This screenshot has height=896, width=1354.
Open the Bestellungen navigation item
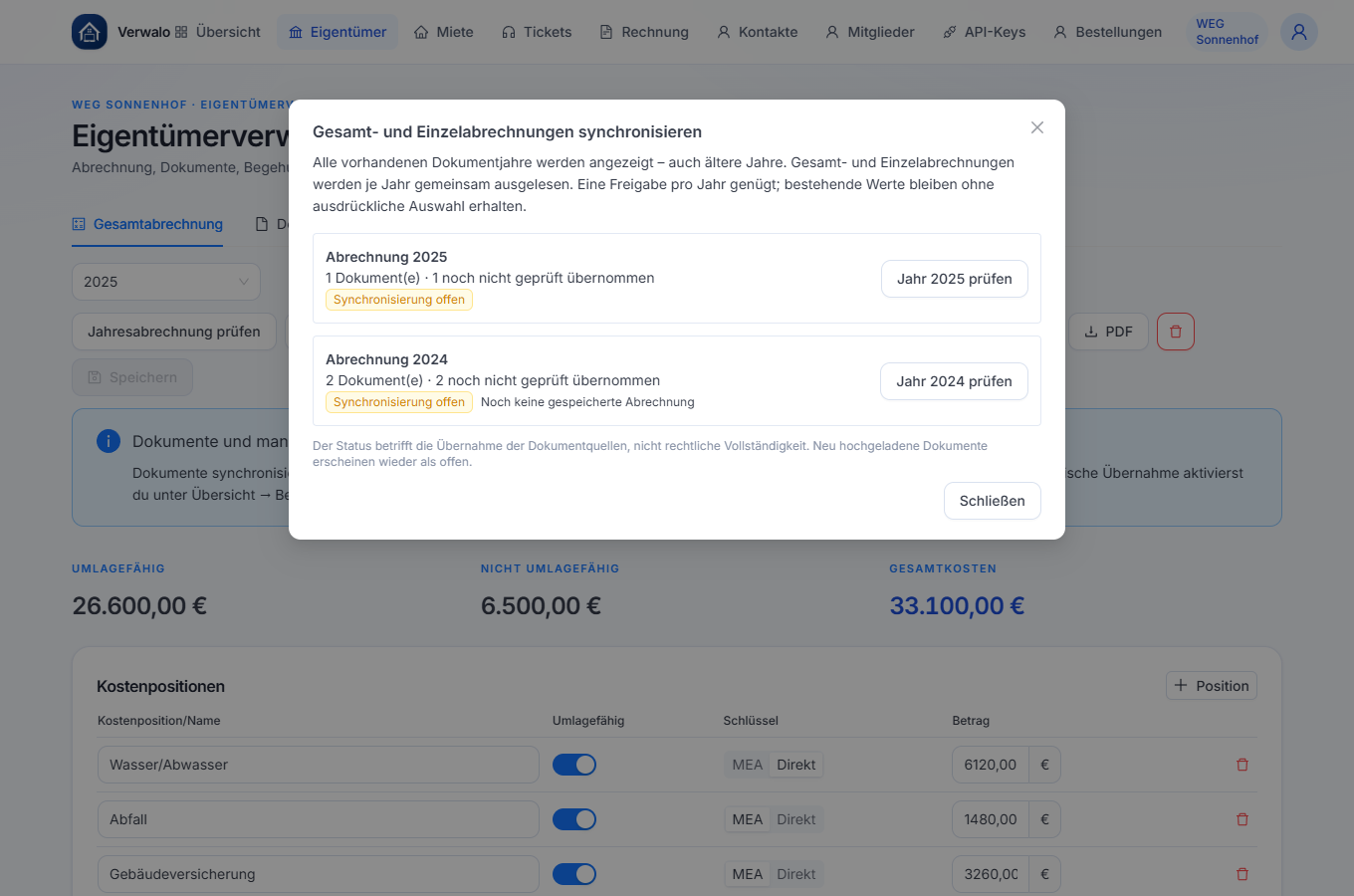tap(1108, 32)
